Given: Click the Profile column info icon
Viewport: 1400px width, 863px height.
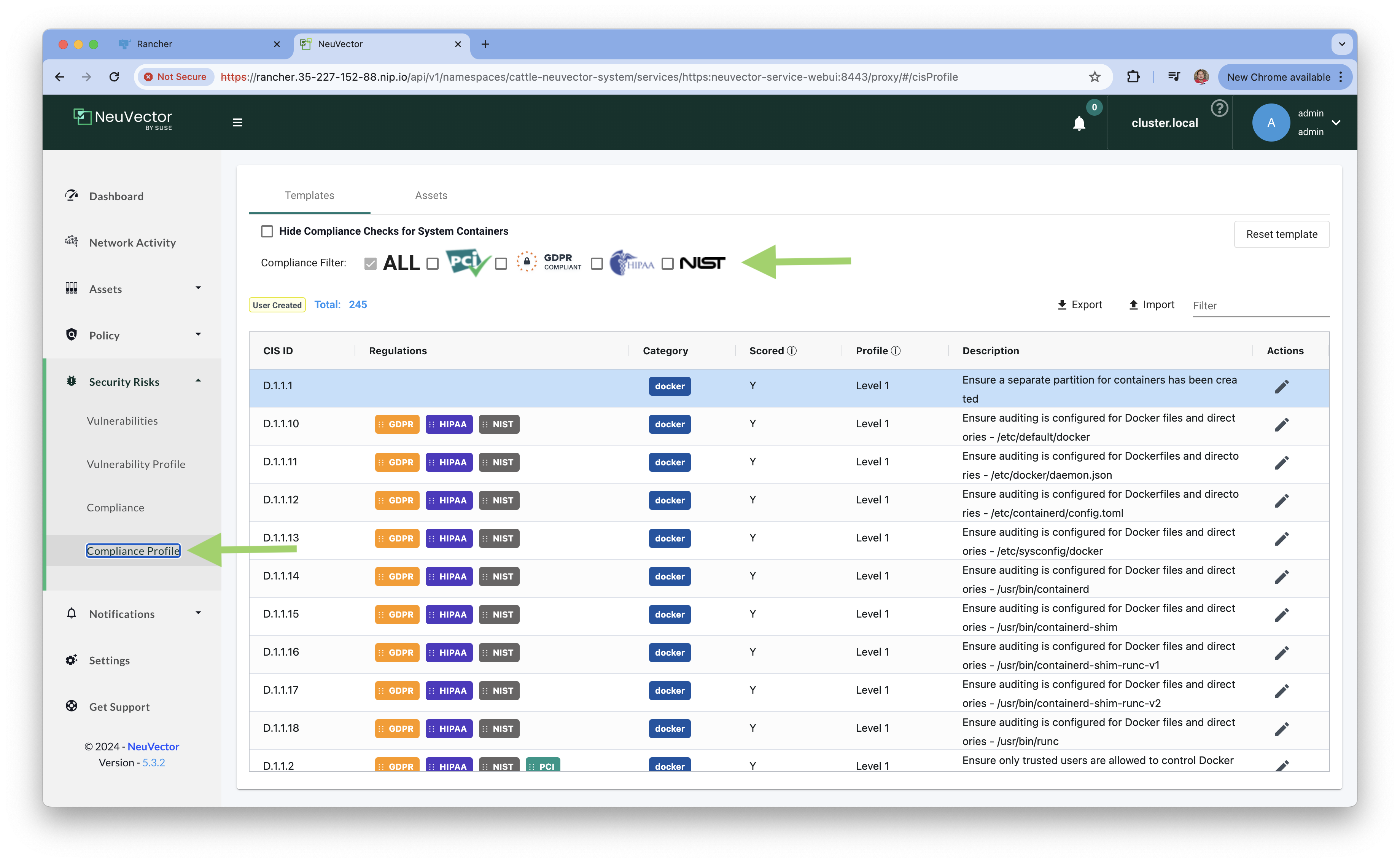Looking at the screenshot, I should (x=896, y=350).
